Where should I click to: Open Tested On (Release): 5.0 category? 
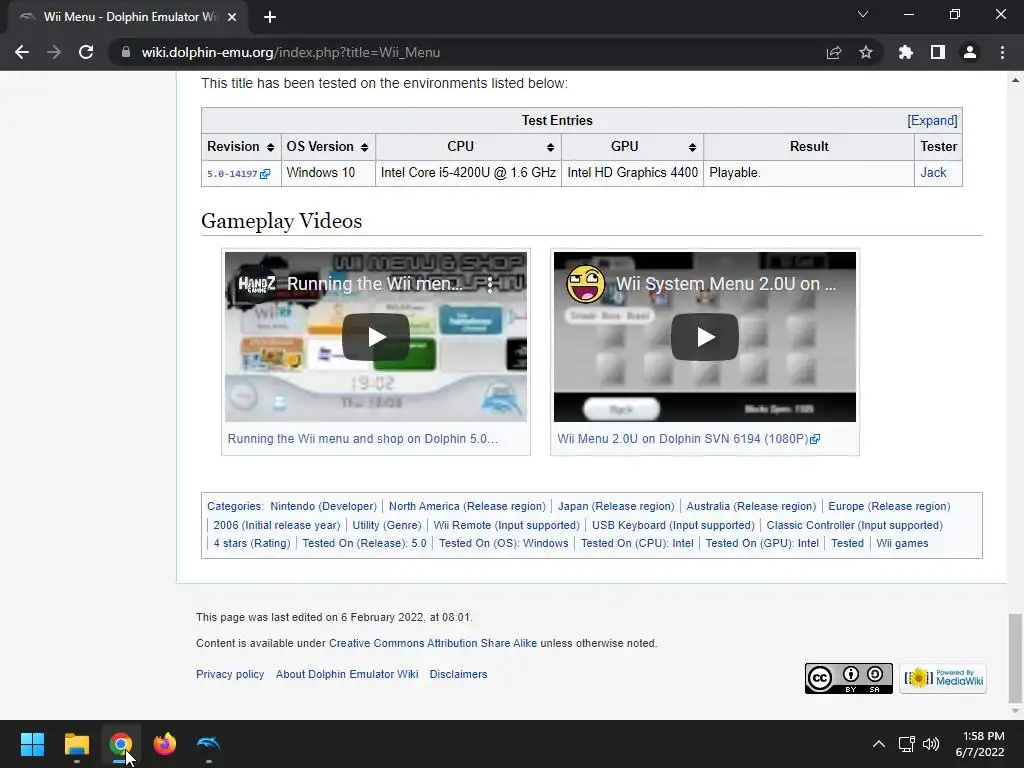(364, 543)
